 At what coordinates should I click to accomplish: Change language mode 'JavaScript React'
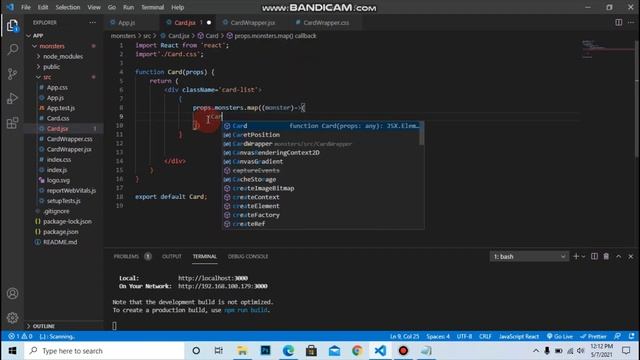[x=519, y=336]
